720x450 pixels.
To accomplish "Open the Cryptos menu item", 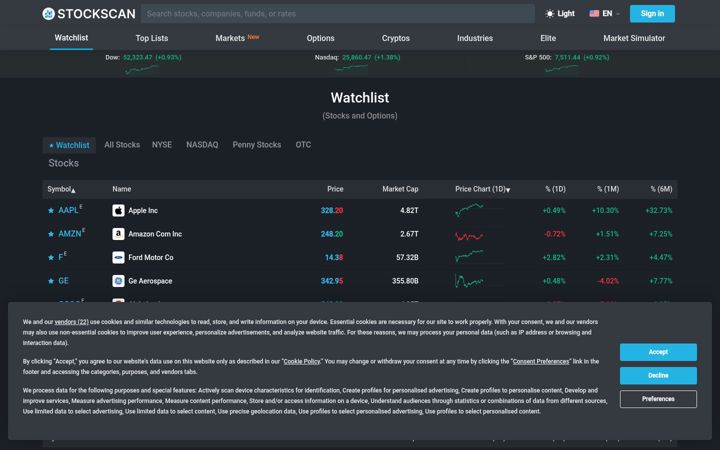I will [395, 39].
